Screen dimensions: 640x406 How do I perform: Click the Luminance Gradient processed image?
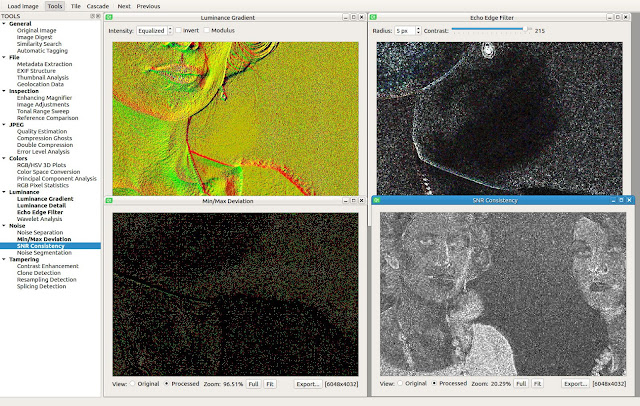pyautogui.click(x=236, y=118)
